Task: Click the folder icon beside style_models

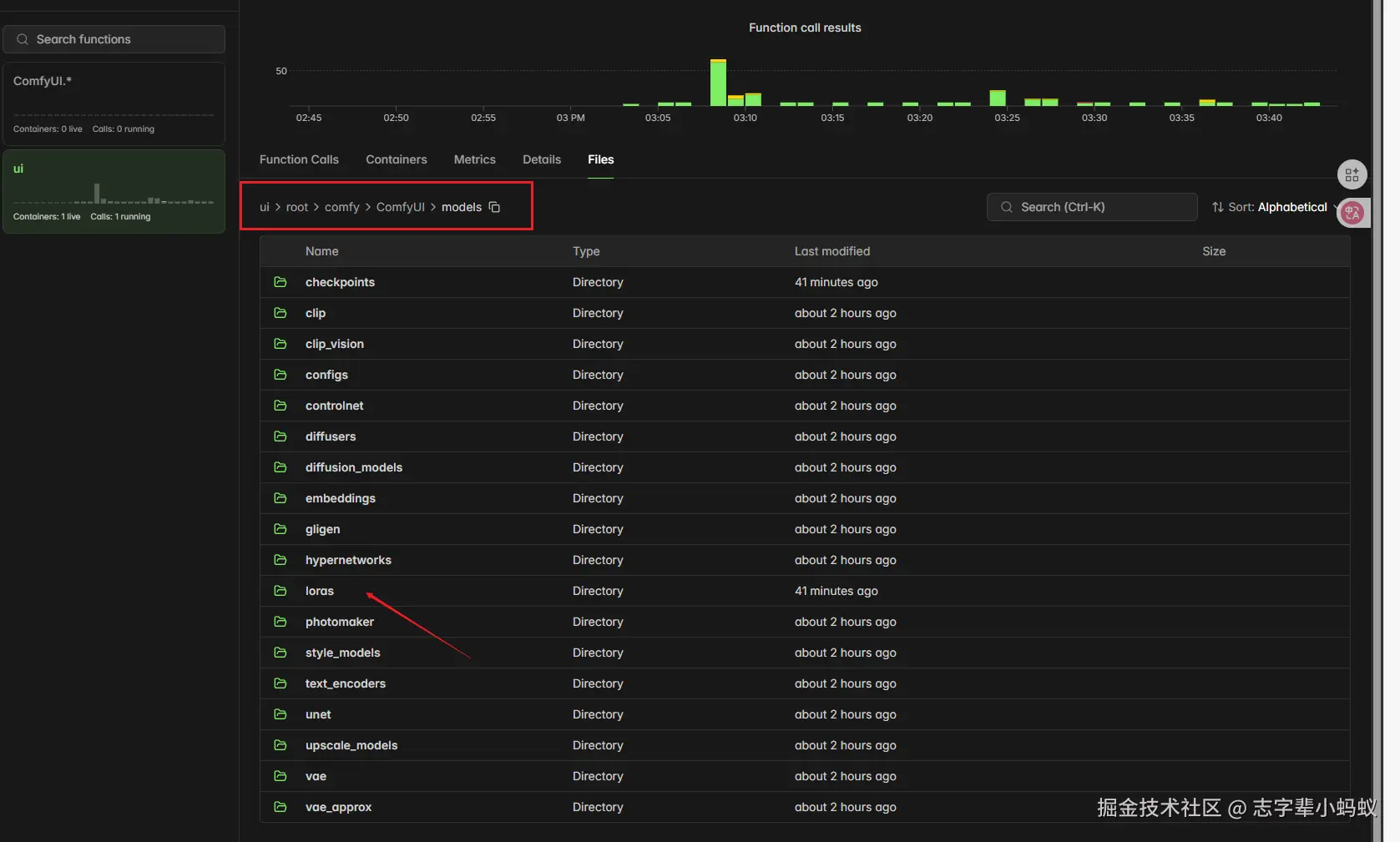Action: coord(281,653)
